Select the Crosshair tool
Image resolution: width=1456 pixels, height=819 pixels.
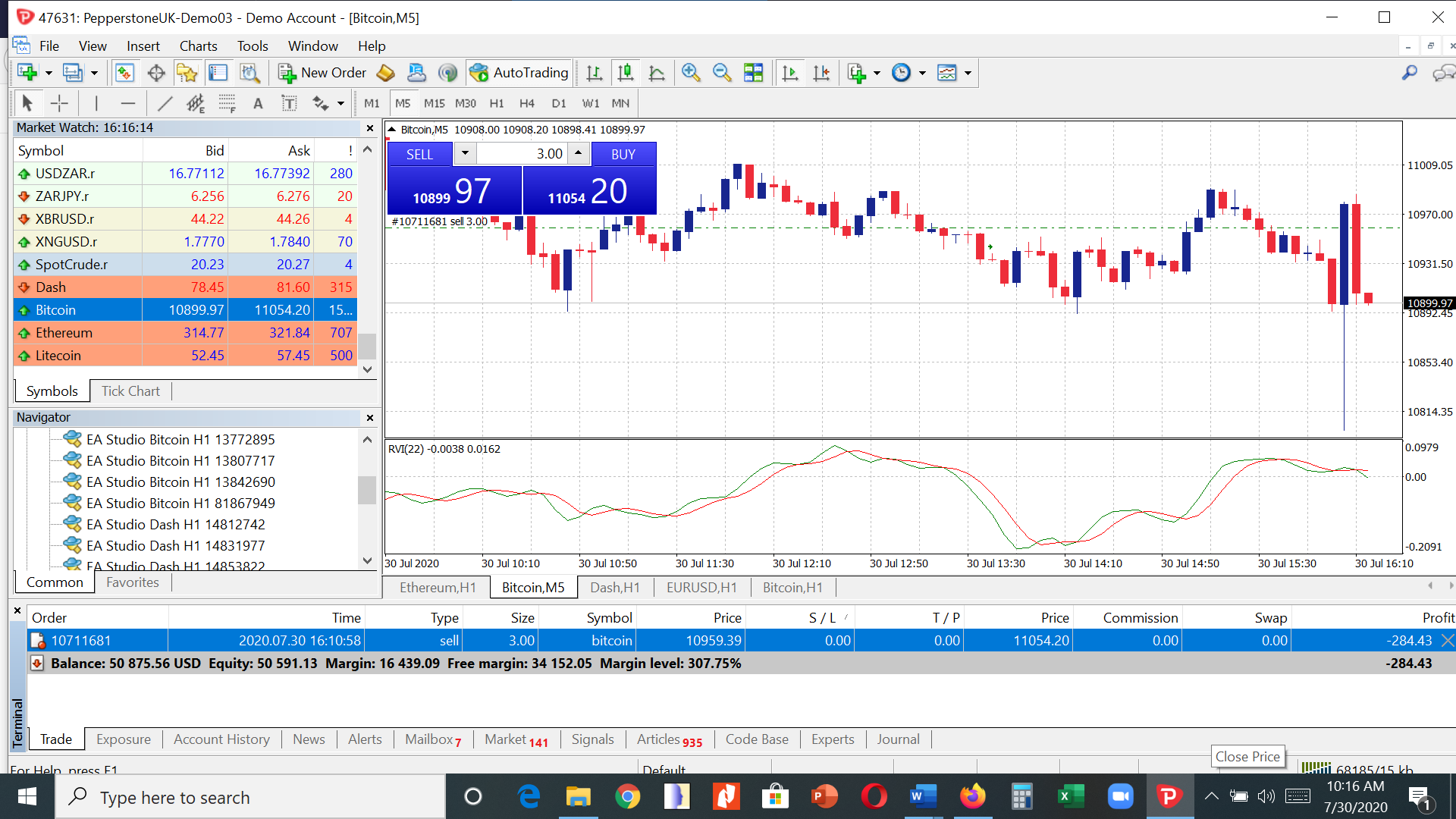59,103
